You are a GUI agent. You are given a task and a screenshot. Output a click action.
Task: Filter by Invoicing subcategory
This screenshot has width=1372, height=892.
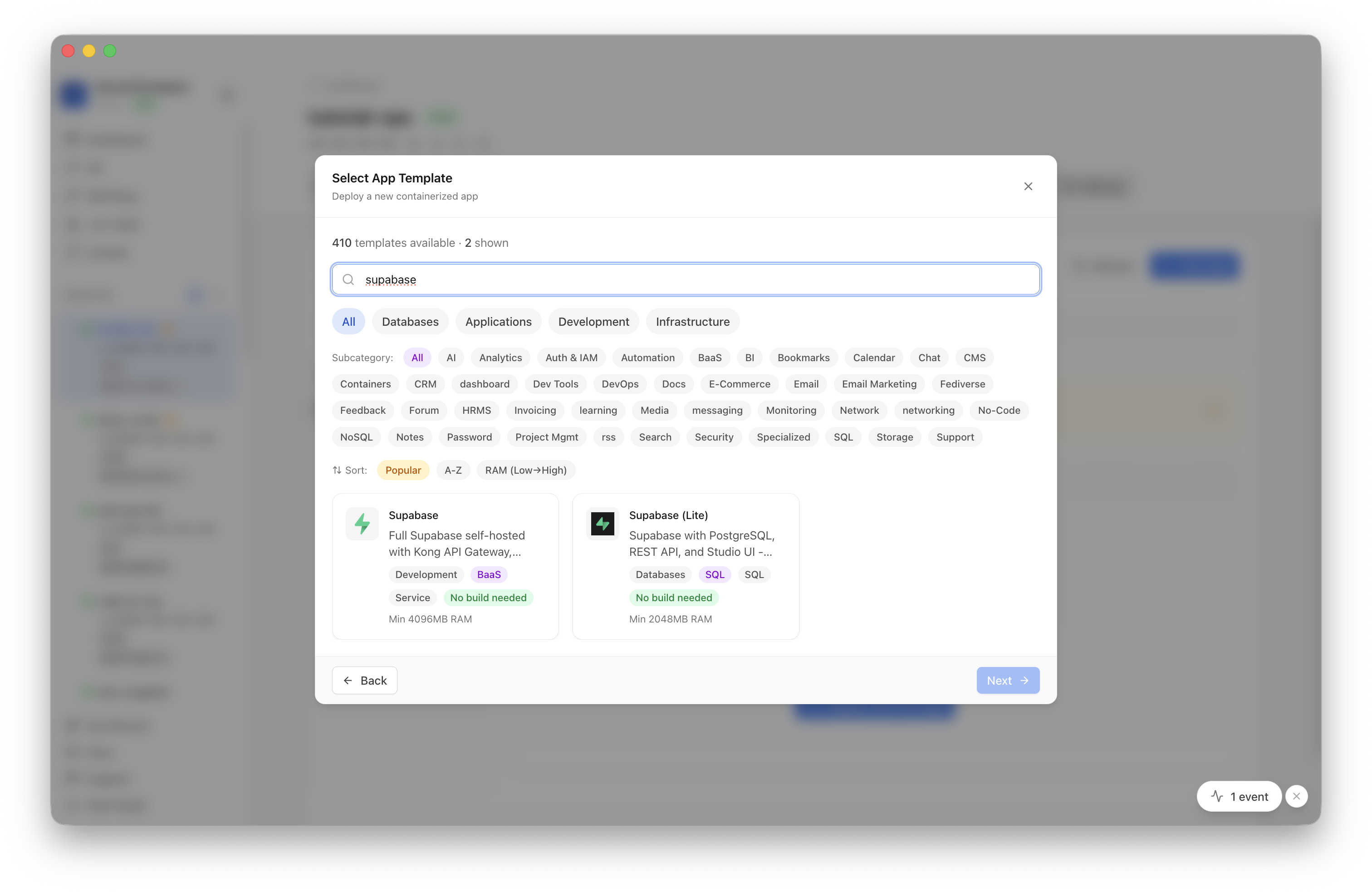coord(535,411)
